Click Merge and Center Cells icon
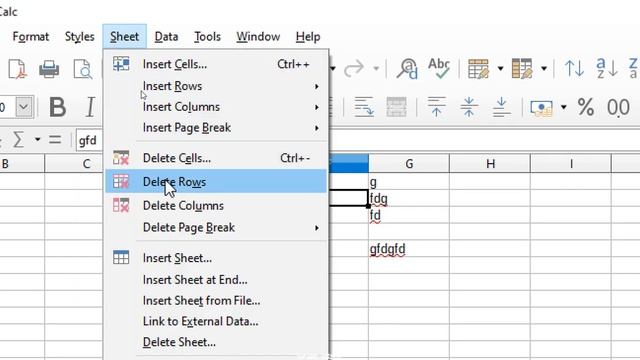The width and height of the screenshot is (640, 360). tap(396, 107)
